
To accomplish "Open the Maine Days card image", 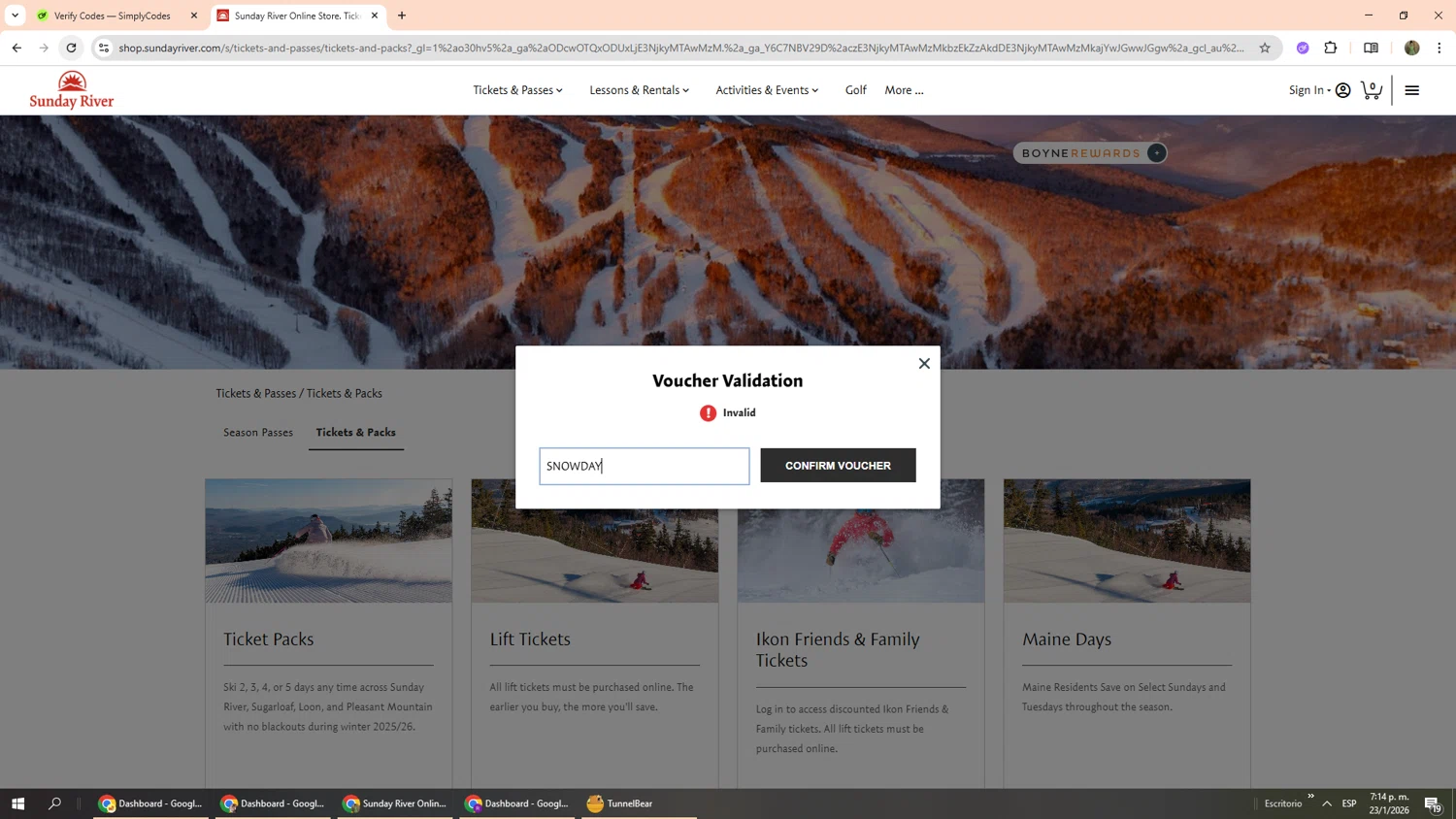I will pos(1127,541).
